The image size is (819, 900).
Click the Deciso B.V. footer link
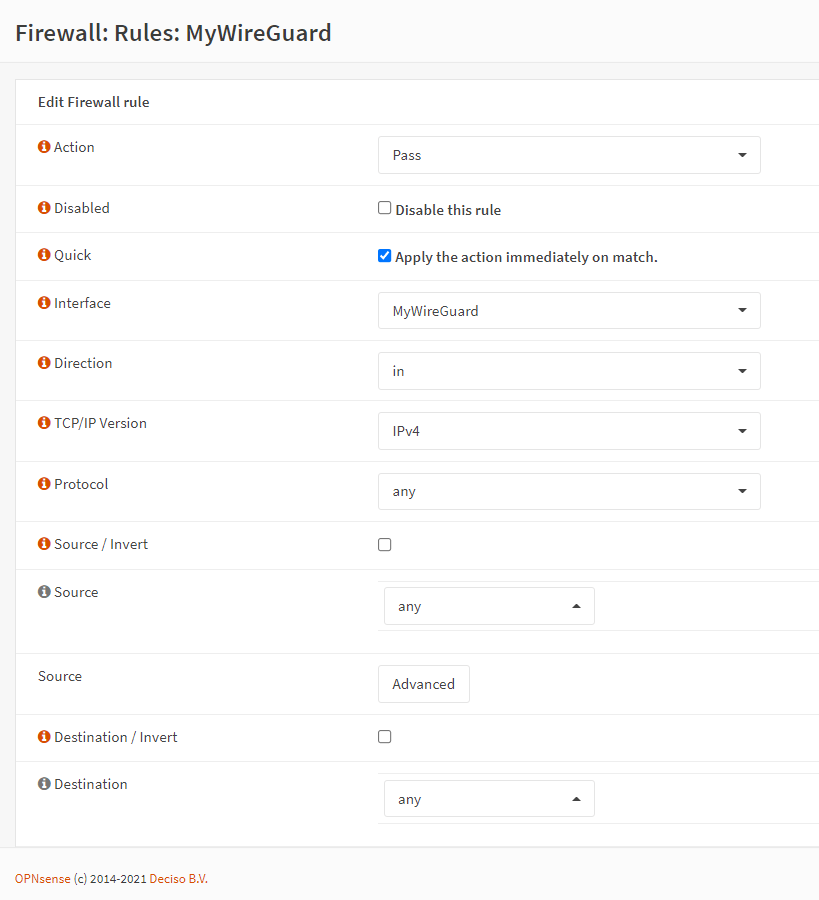coord(178,878)
